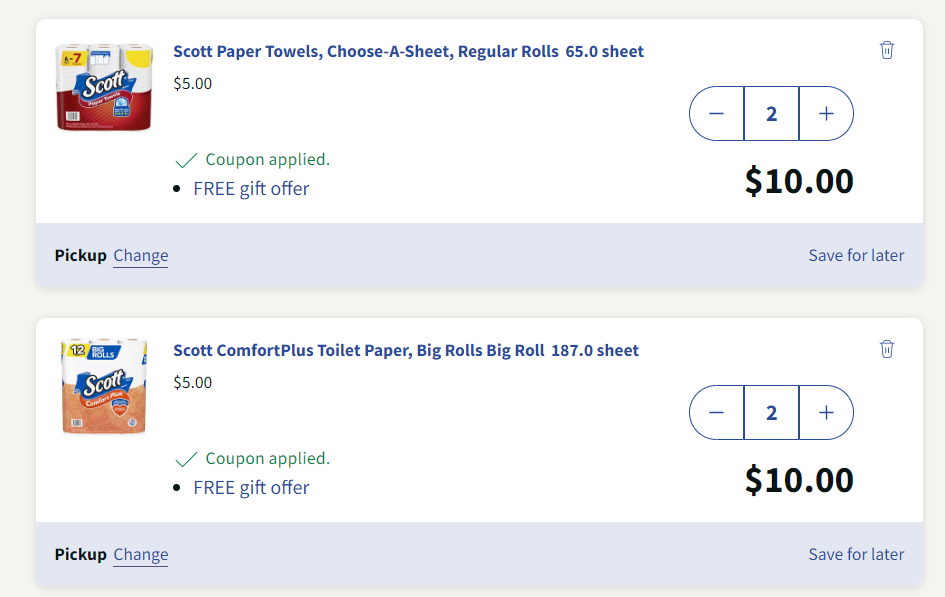Change Pickup option for Toilet Paper
Viewport: 945px width, 597px height.
140,555
